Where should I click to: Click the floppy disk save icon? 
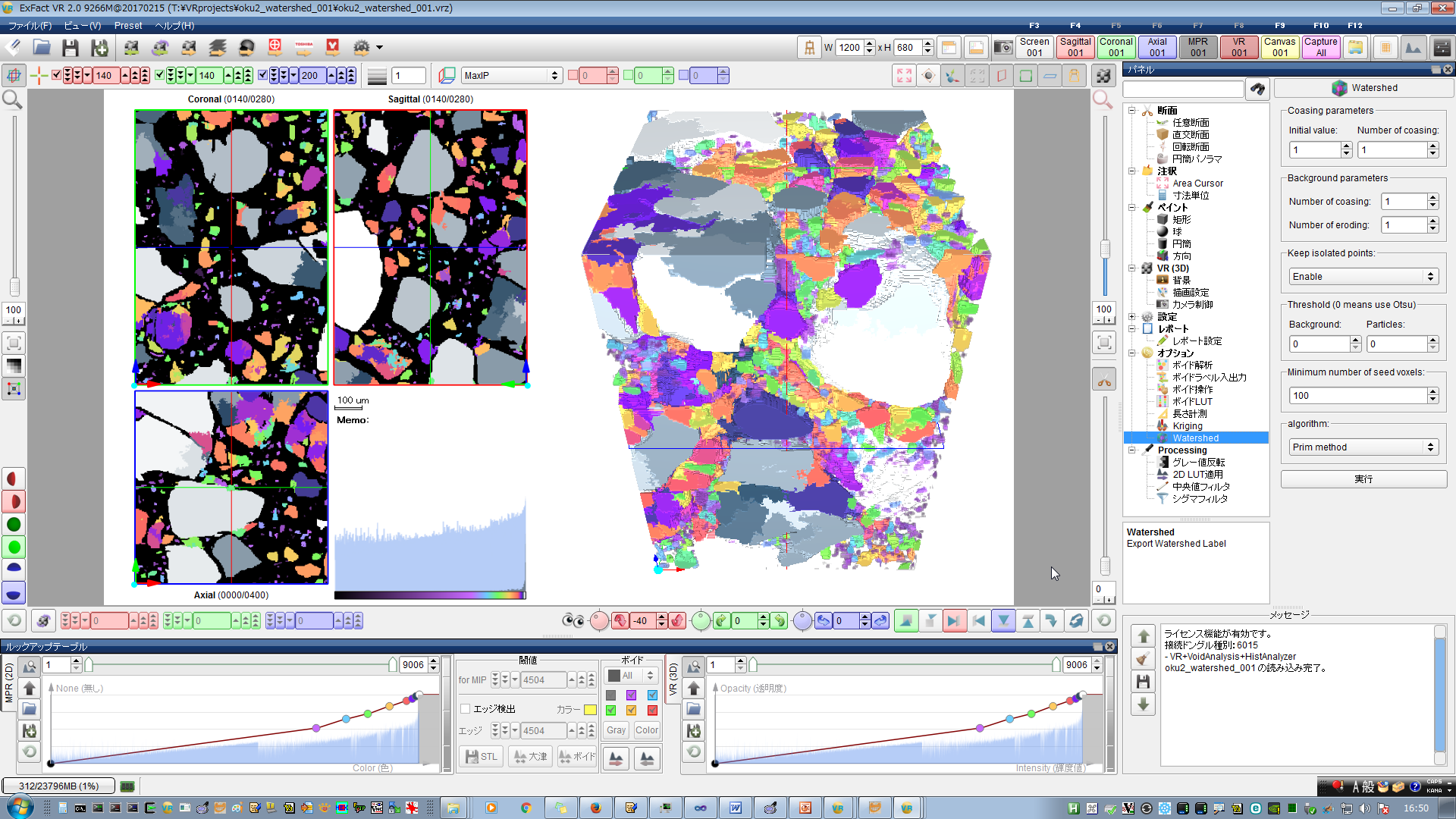71,48
